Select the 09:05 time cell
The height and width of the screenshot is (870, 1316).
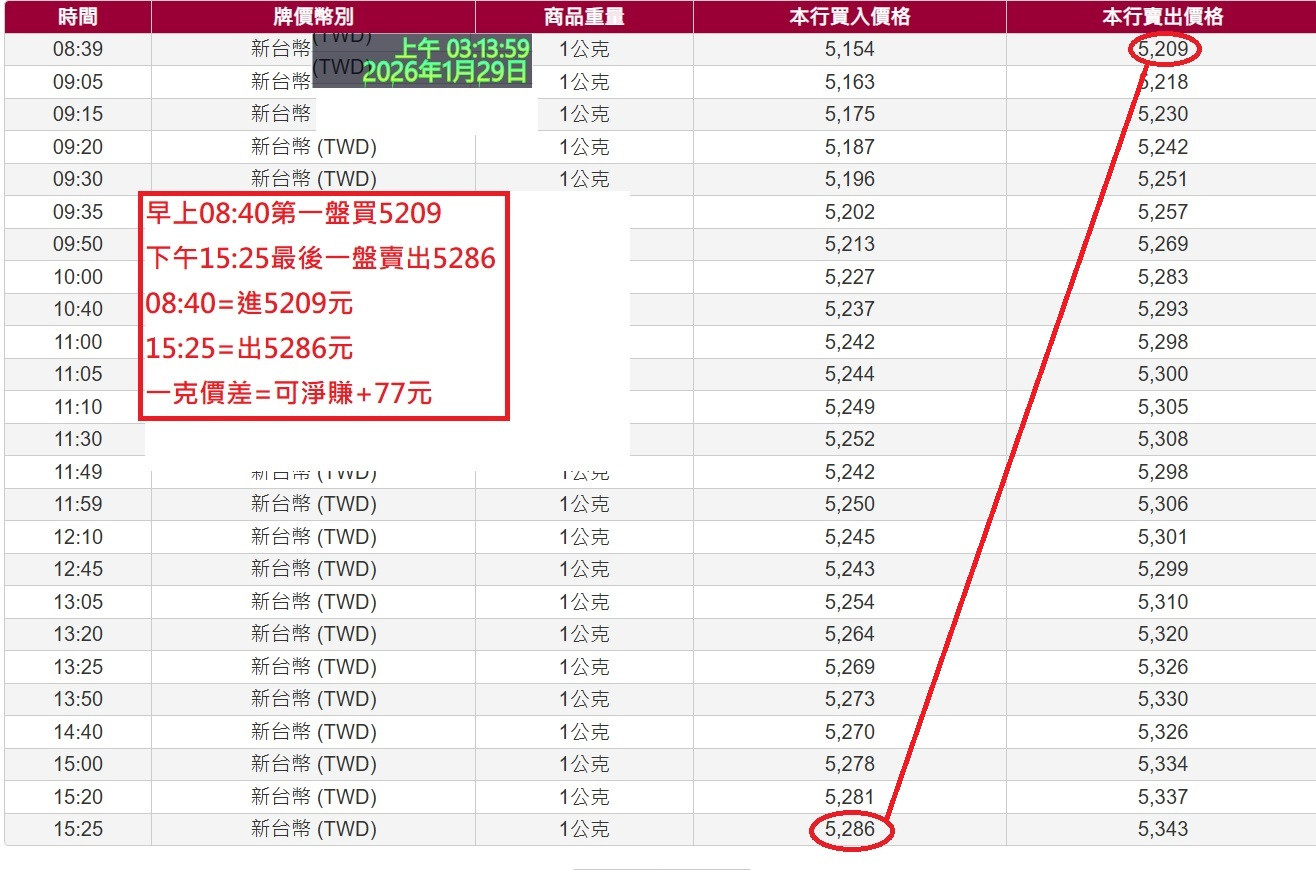click(78, 82)
